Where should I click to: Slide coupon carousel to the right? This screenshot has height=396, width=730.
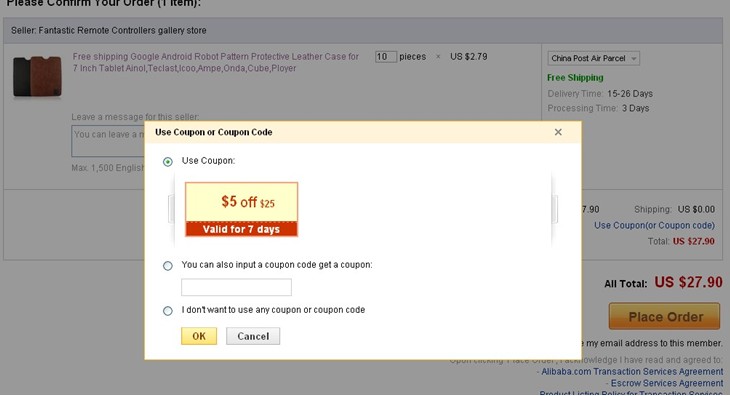(554, 209)
